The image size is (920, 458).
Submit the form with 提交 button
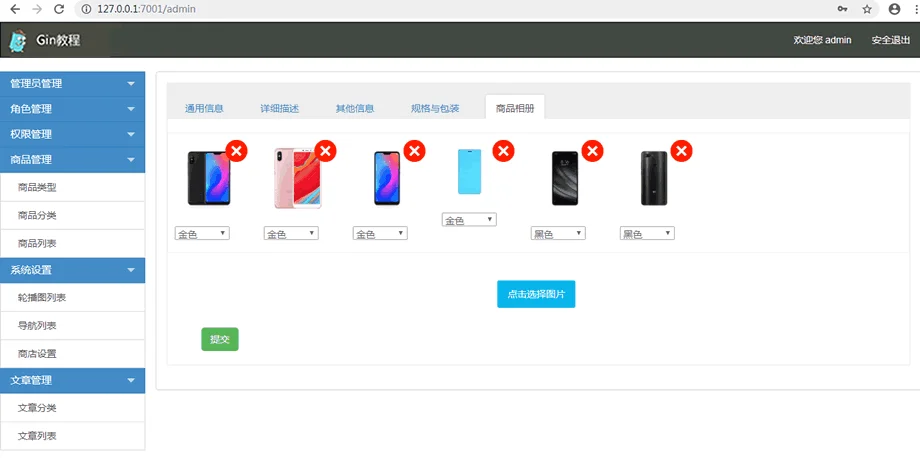(220, 340)
